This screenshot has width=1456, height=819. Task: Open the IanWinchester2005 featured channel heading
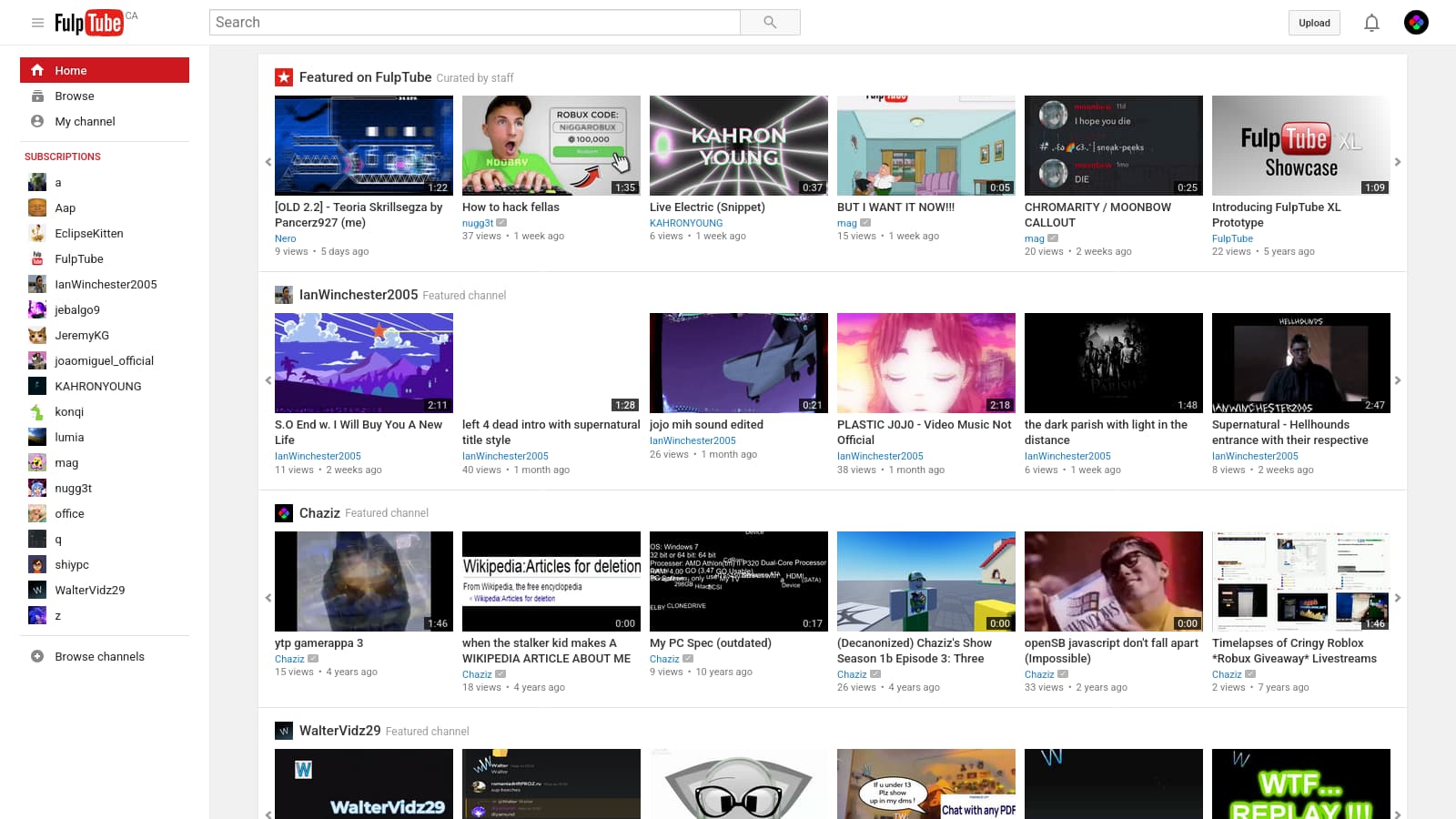(359, 295)
